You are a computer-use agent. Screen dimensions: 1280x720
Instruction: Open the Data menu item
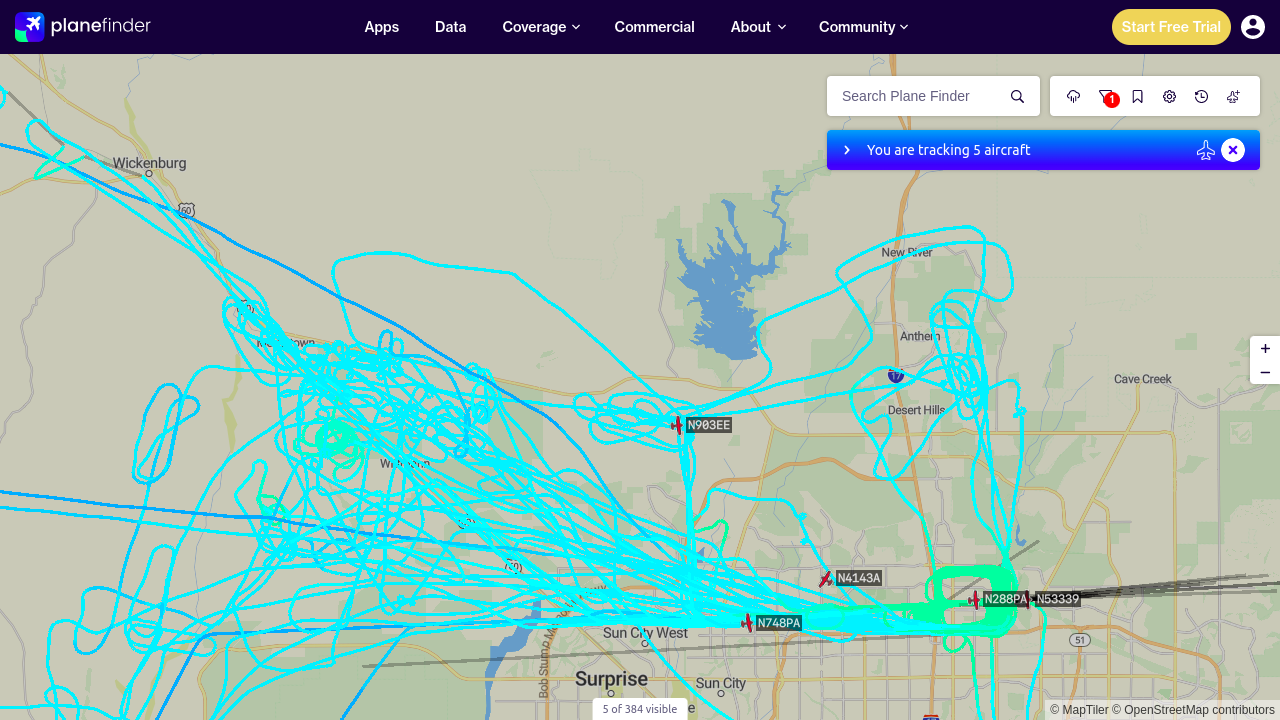(451, 27)
